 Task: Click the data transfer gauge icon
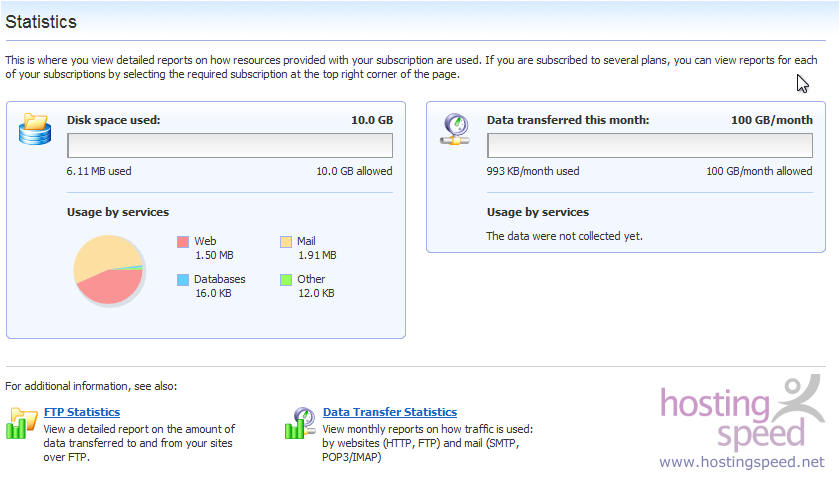455,129
